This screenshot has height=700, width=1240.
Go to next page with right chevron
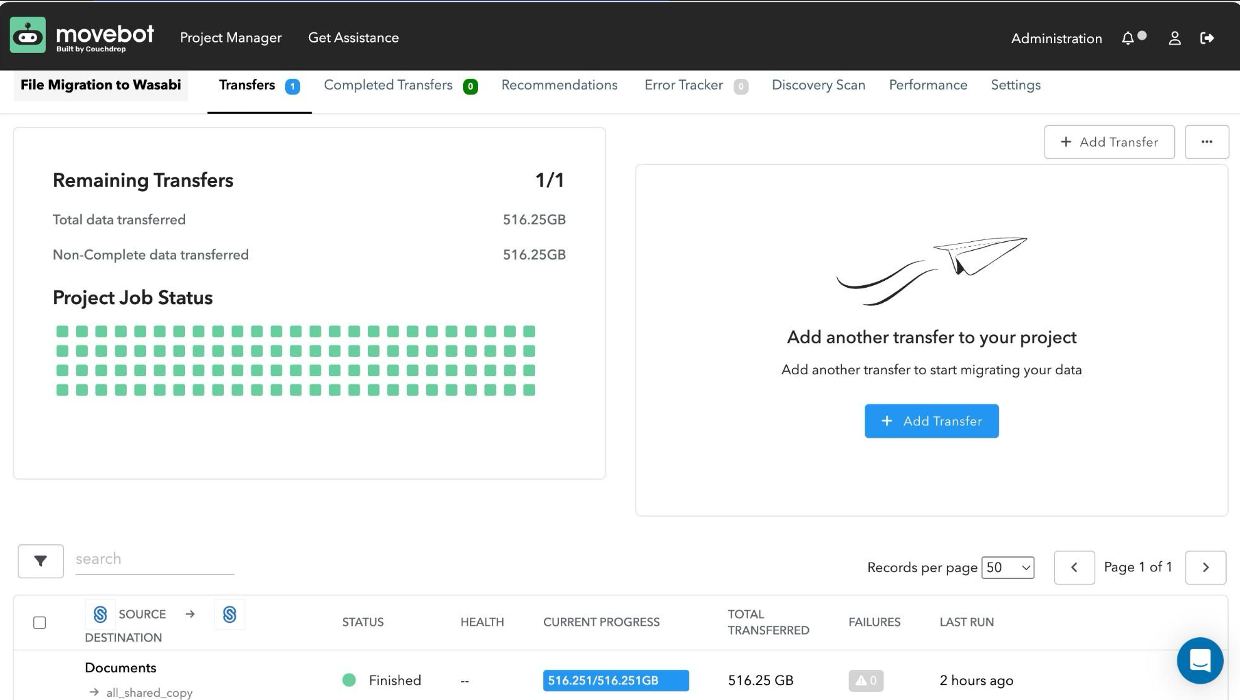[x=1206, y=567]
